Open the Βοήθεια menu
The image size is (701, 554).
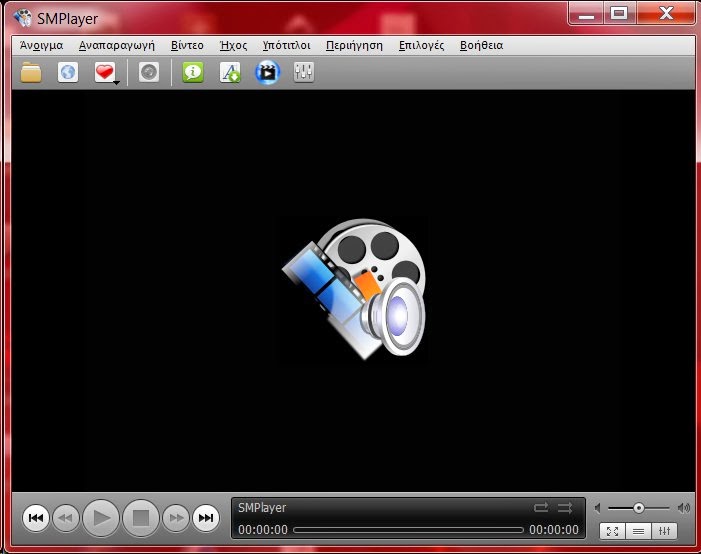pyautogui.click(x=481, y=45)
